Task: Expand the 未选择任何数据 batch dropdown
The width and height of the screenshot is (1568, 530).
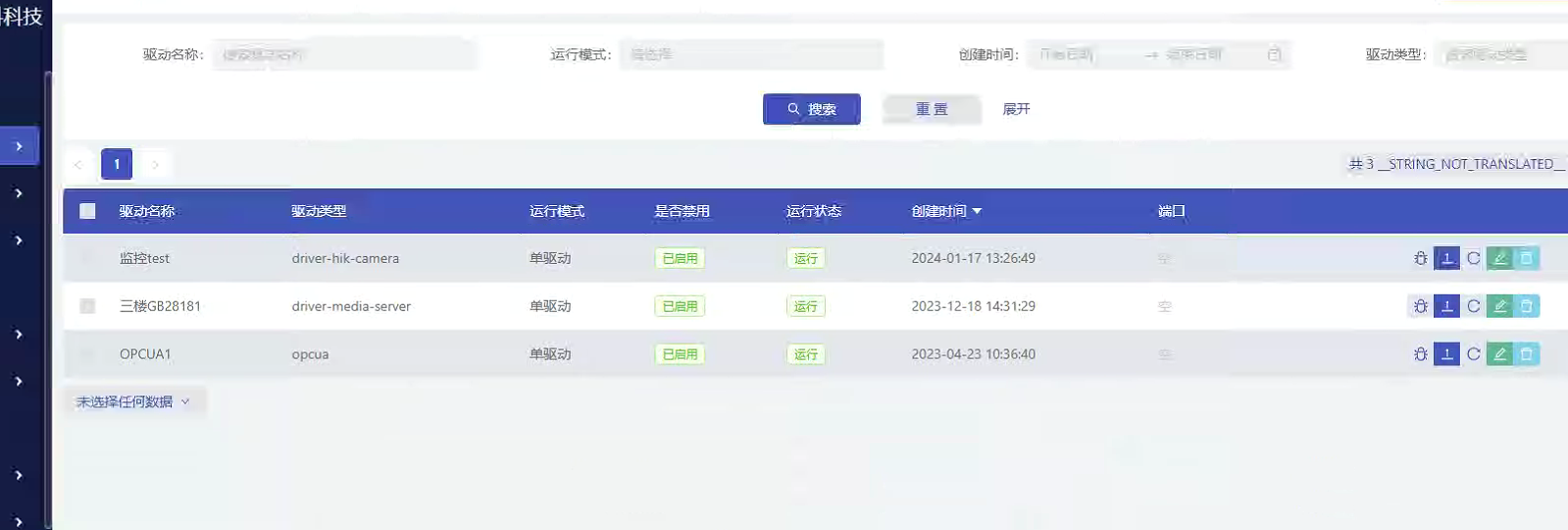Action: point(133,401)
